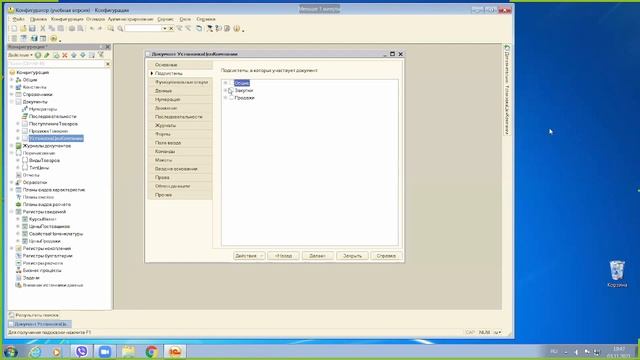Expand the Общие subsystem node
Screen dimensions: 640x360
pyautogui.click(x=225, y=83)
